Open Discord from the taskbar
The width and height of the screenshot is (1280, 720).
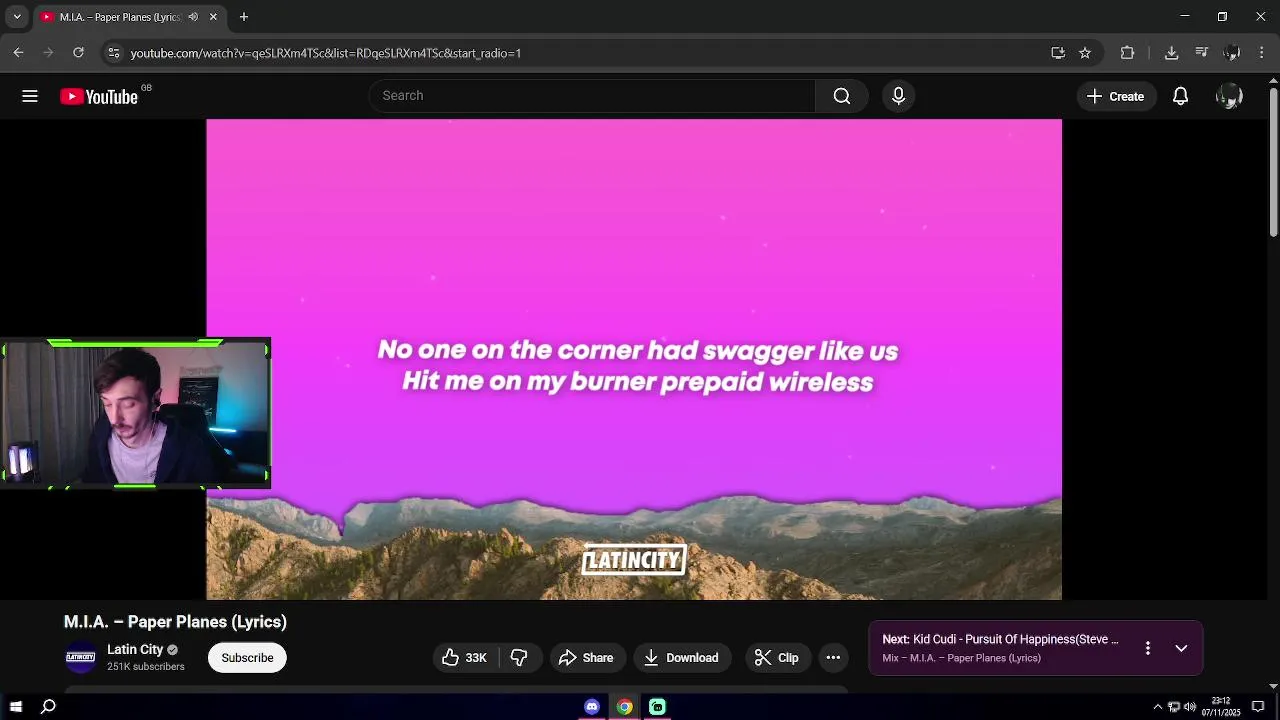(x=592, y=707)
